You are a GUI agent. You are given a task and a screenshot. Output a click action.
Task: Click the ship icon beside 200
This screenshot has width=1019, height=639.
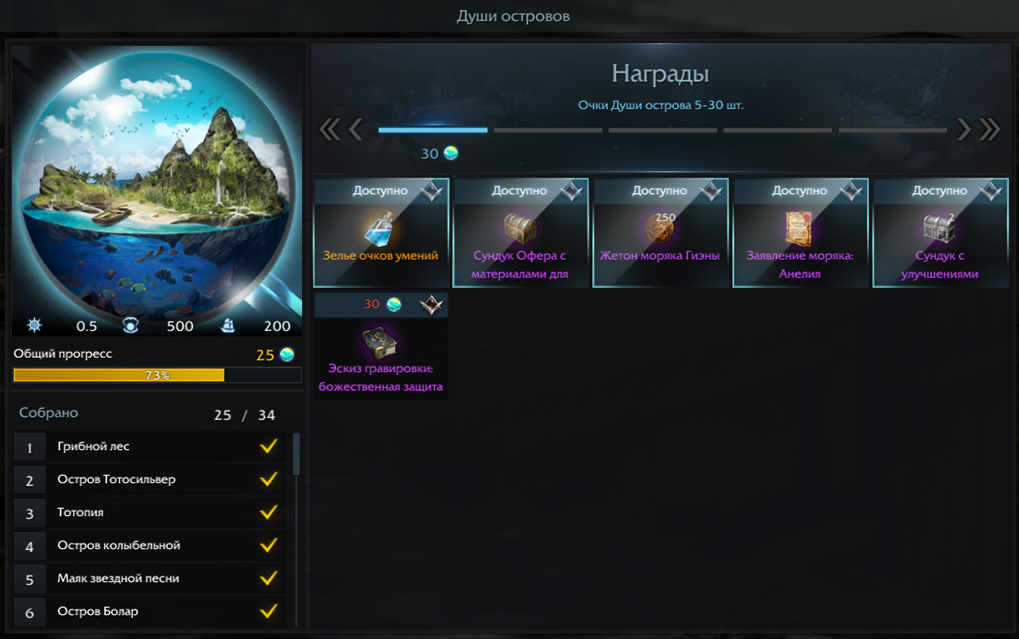click(x=228, y=325)
